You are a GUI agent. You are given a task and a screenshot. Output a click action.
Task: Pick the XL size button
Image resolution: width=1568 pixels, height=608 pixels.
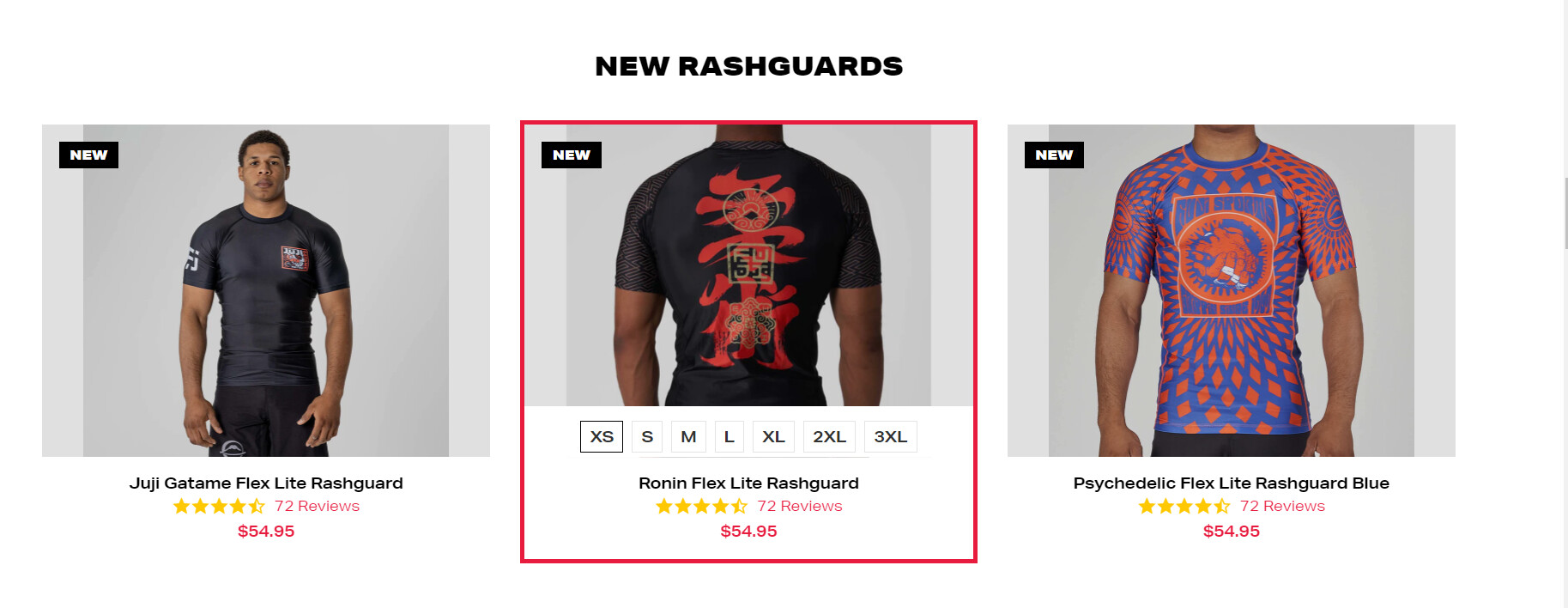[773, 436]
